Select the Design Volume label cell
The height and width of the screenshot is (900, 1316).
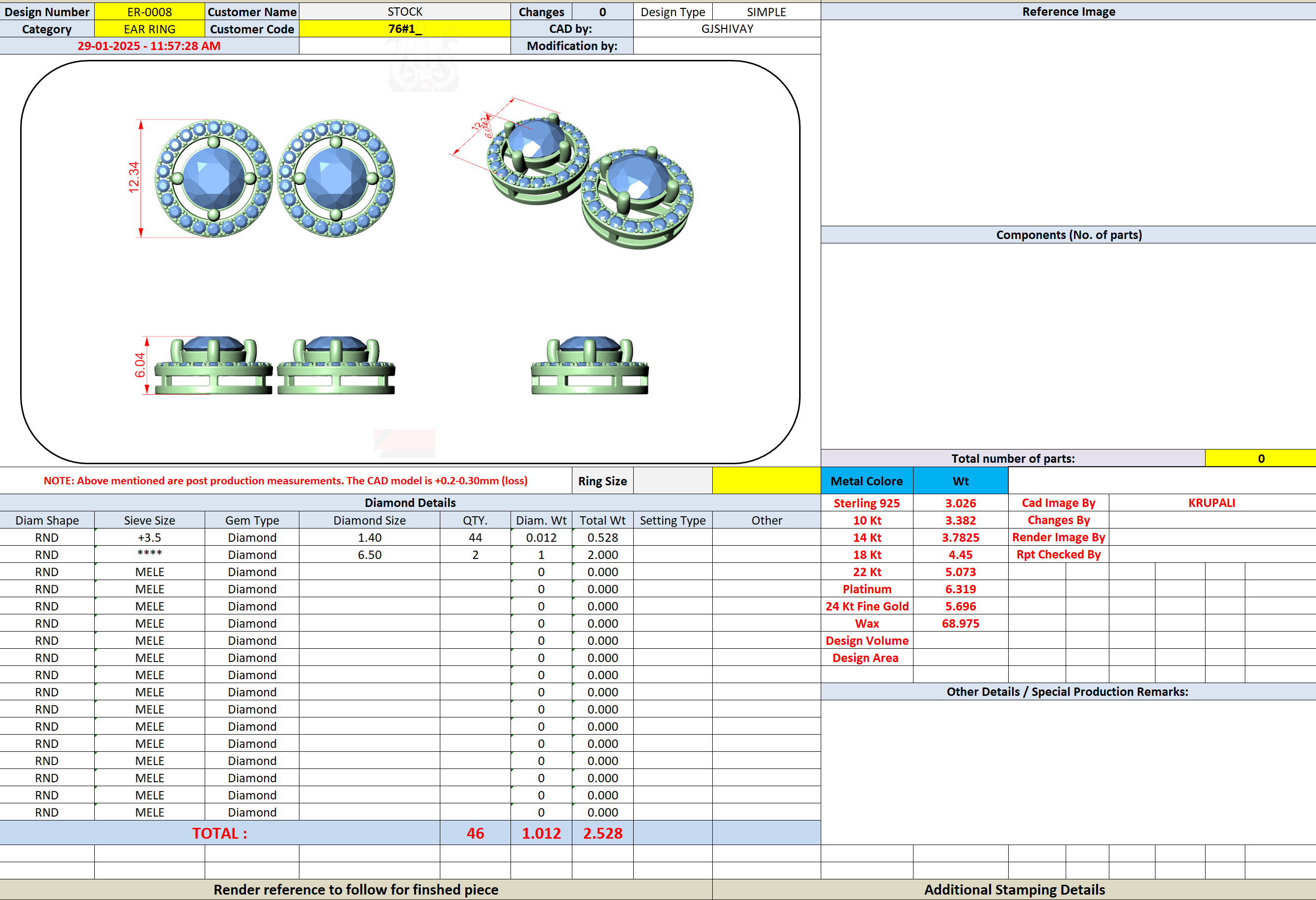[x=867, y=641]
